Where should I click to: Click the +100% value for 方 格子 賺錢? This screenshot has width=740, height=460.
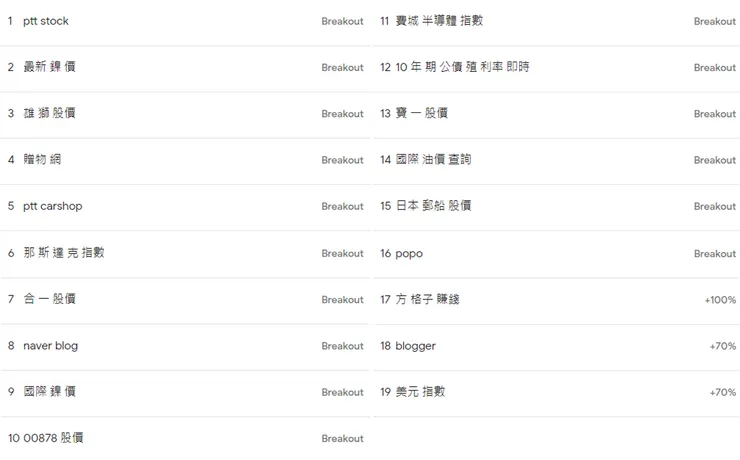tap(720, 300)
